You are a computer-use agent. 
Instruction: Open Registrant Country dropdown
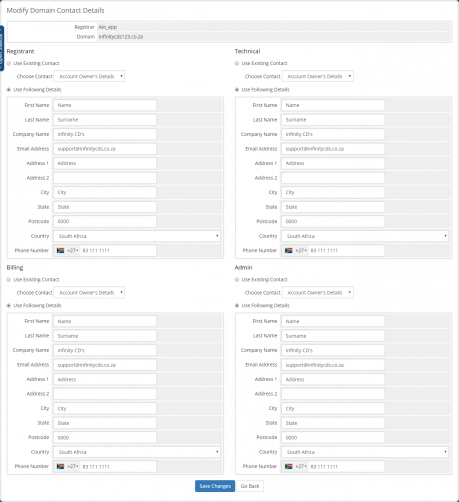click(137, 236)
